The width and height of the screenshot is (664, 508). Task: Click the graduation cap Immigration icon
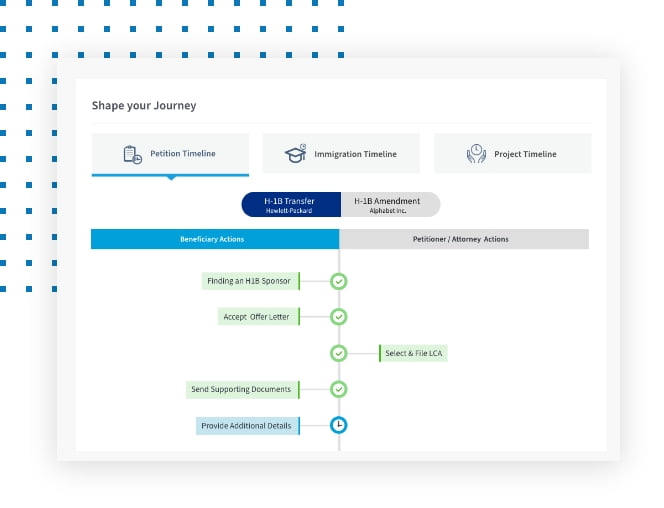pos(295,154)
